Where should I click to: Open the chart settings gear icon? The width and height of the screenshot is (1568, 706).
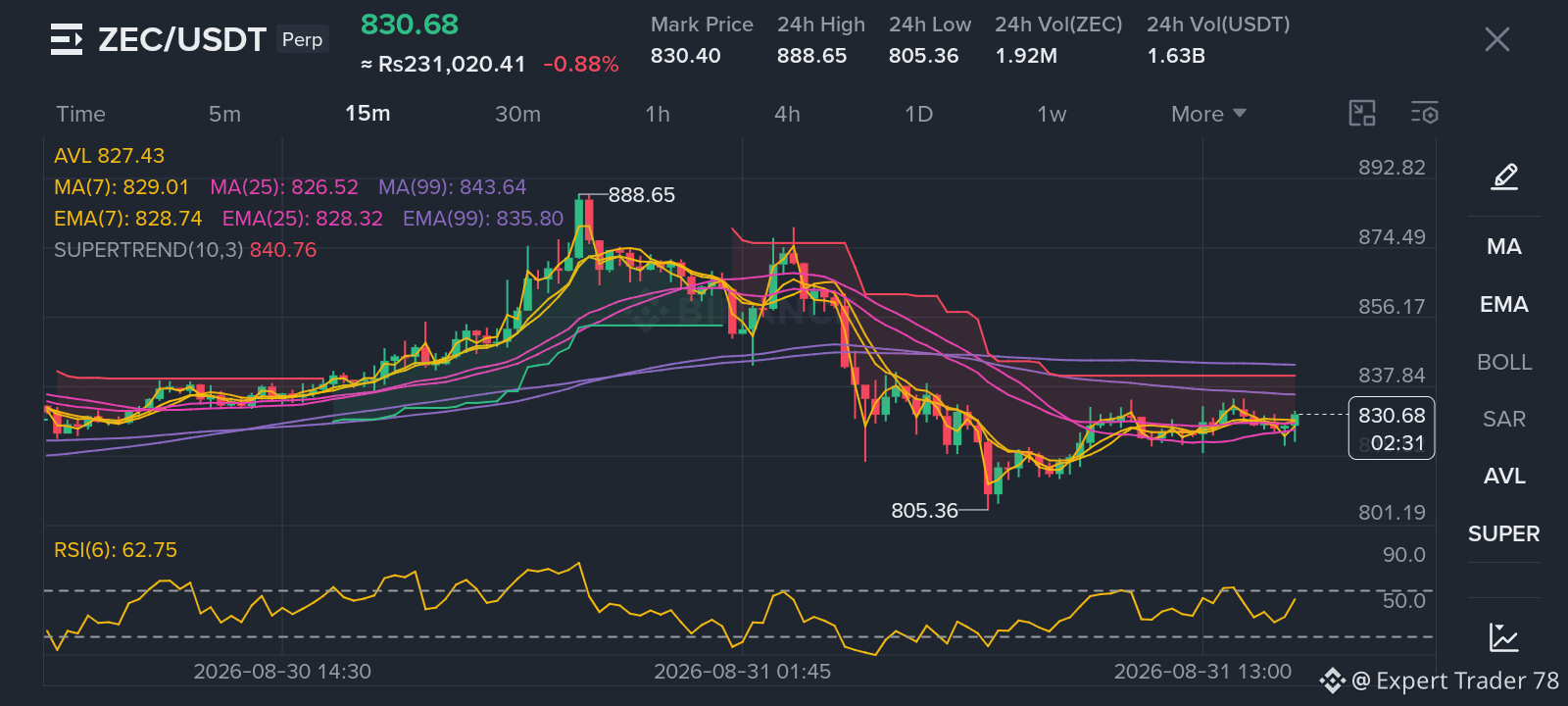tap(1425, 114)
